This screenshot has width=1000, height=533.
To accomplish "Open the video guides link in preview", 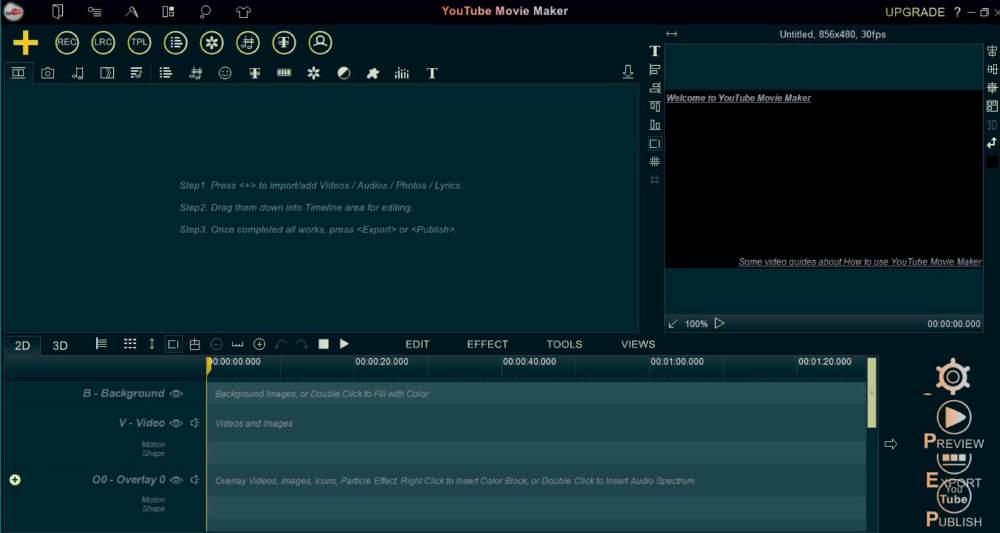I will pyautogui.click(x=860, y=262).
